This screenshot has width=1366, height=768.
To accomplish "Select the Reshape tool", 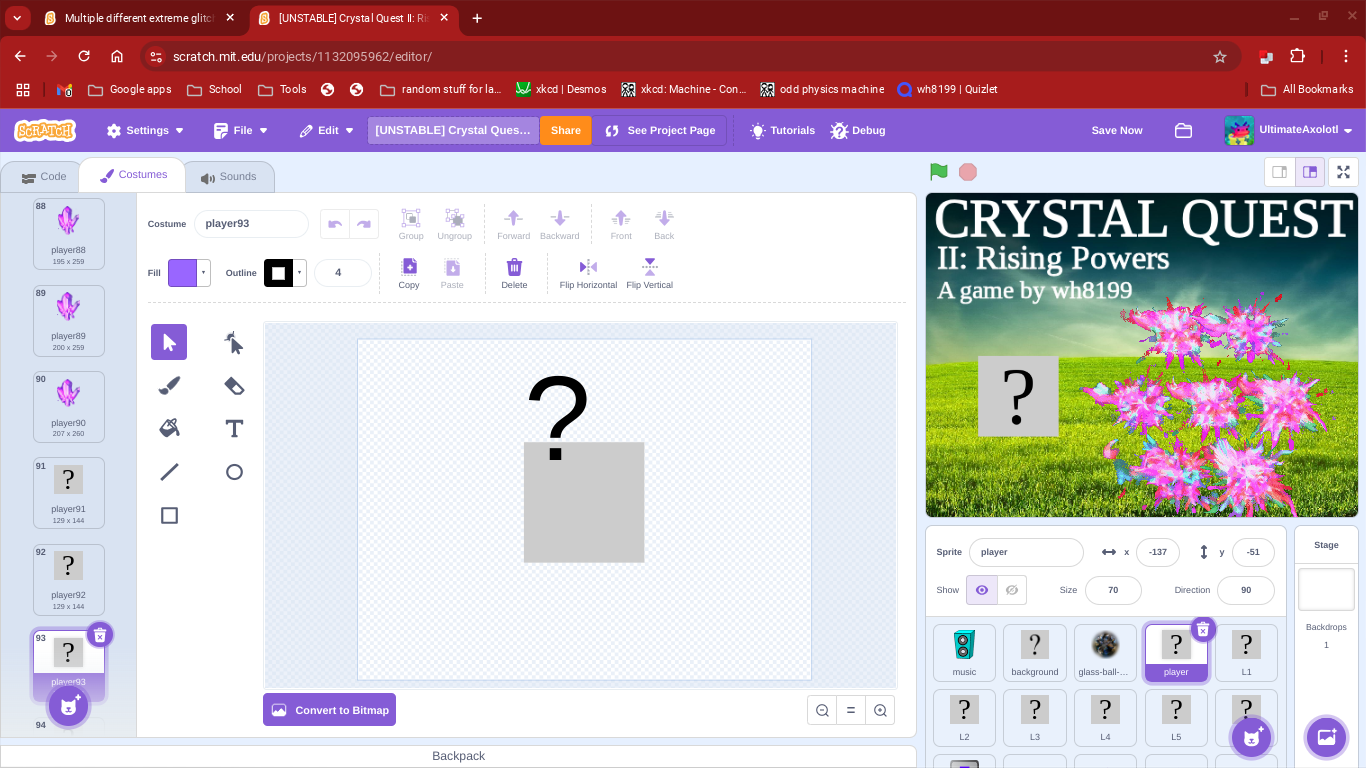I will tap(234, 343).
